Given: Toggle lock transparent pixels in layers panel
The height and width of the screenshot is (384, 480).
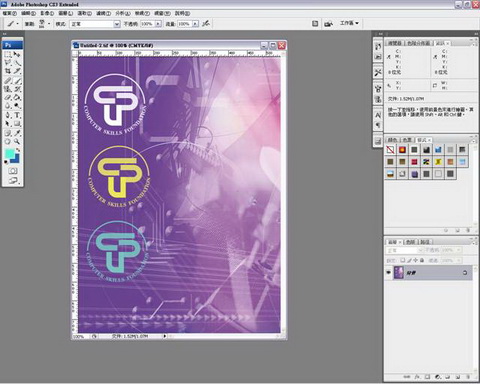Looking at the screenshot, I should tap(403, 260).
